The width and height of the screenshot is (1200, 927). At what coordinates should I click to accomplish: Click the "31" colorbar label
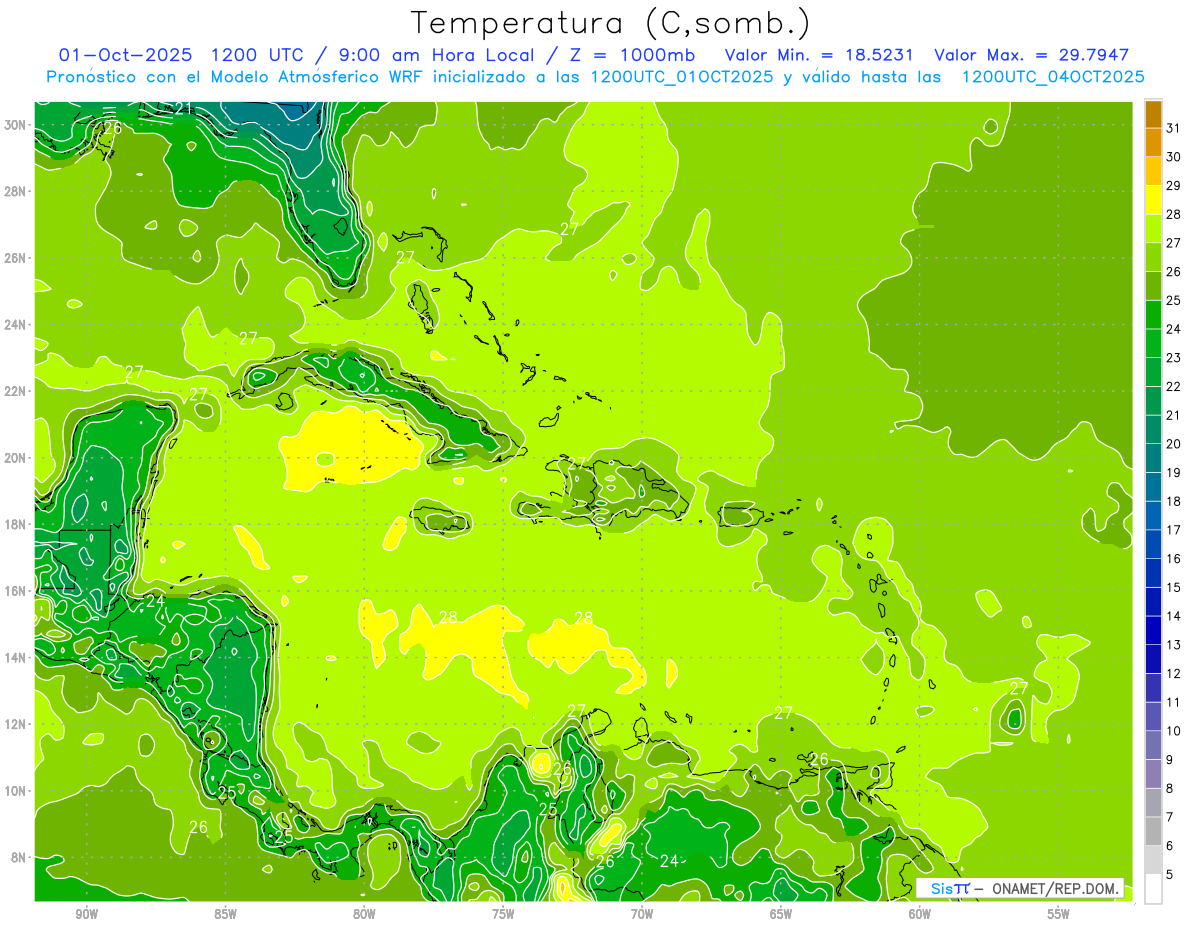[x=1174, y=128]
